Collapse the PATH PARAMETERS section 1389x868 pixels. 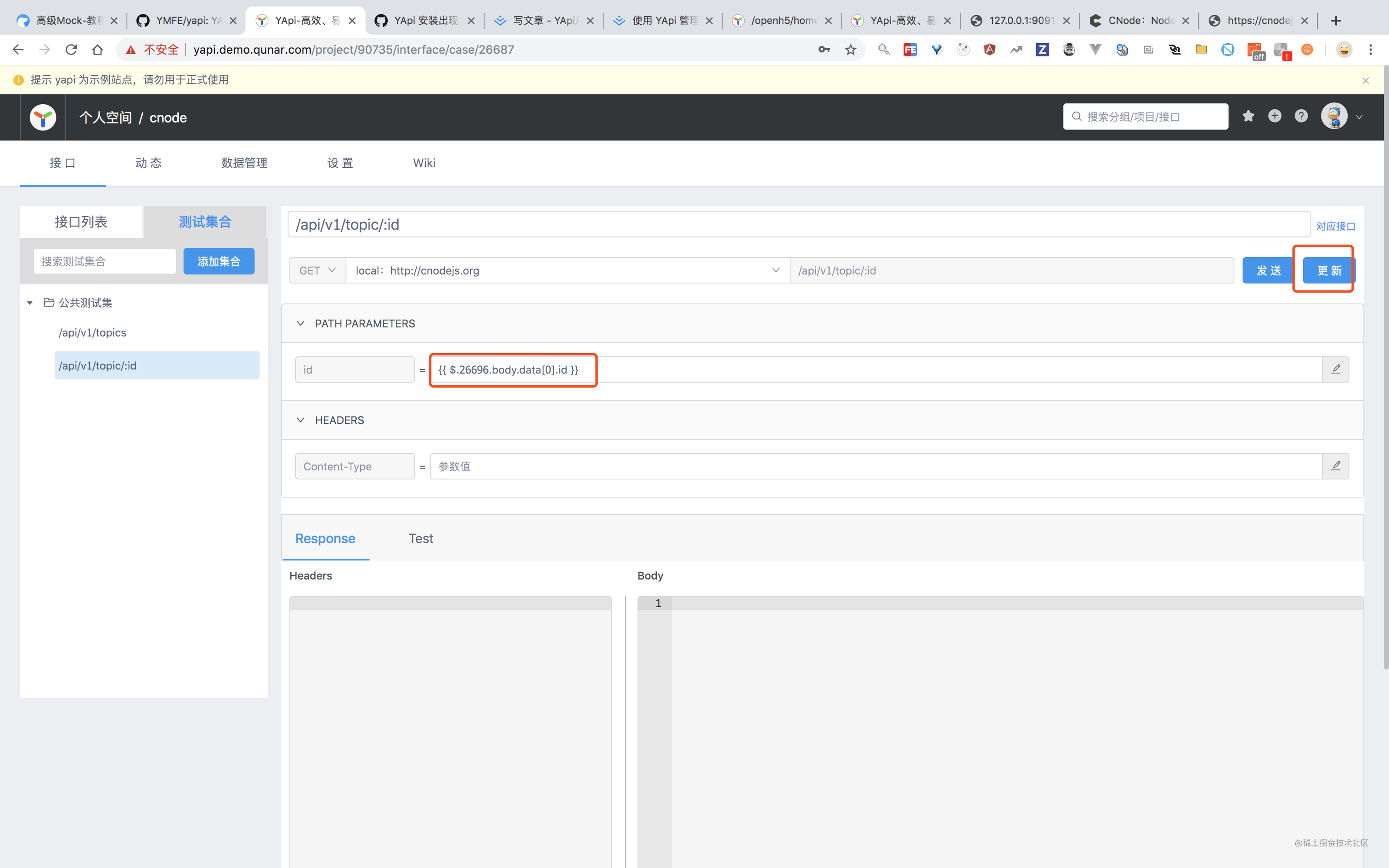click(x=300, y=323)
